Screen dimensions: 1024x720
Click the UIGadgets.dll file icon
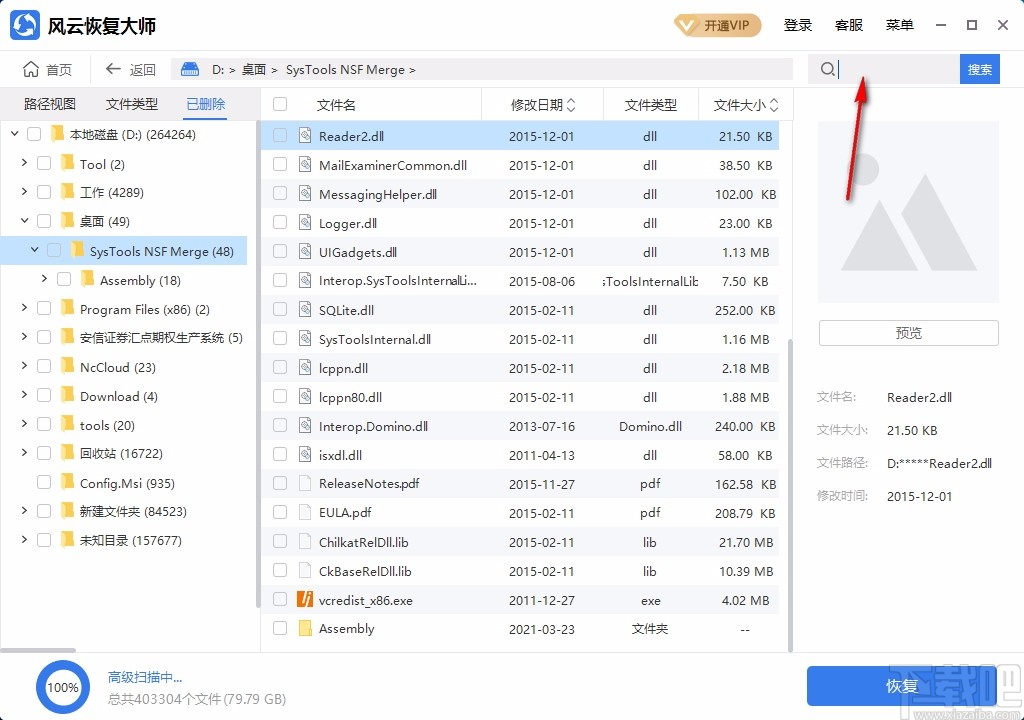pyautogui.click(x=305, y=252)
